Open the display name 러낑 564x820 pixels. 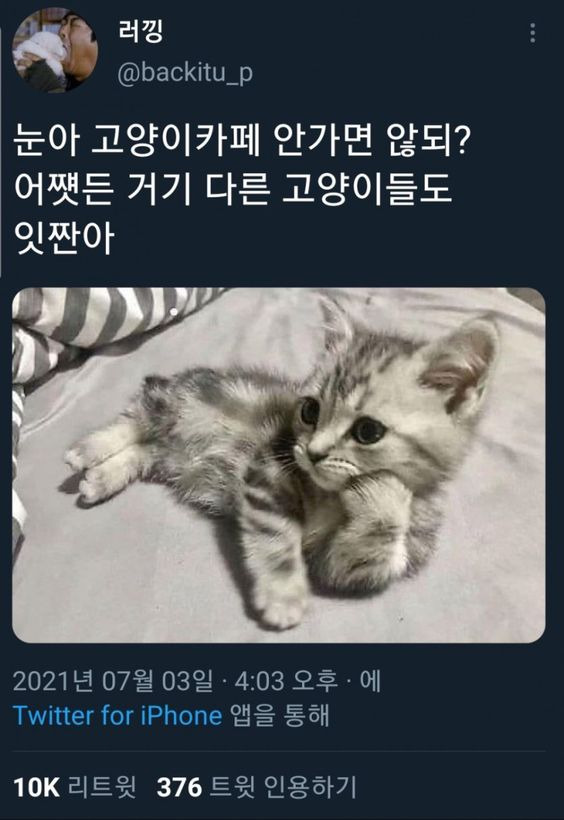pos(142,31)
